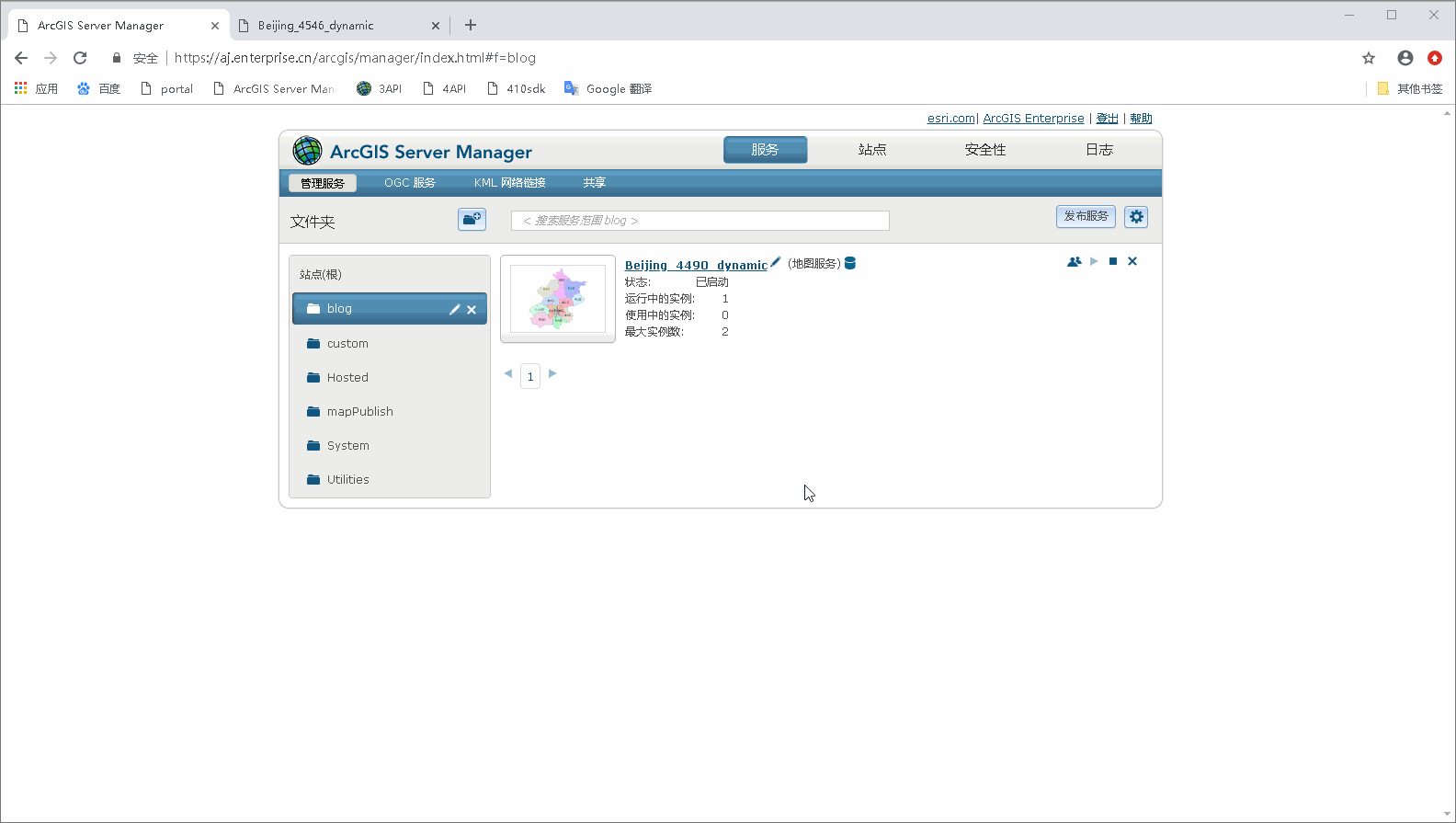The height and width of the screenshot is (823, 1456).
Task: Click the red update icon in Chrome
Action: 1435,58
